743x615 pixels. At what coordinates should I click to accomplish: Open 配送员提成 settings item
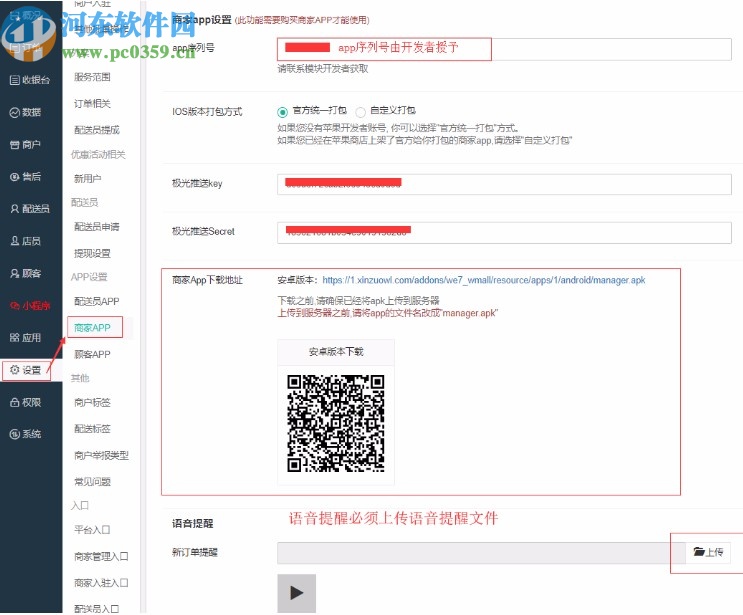point(97,130)
